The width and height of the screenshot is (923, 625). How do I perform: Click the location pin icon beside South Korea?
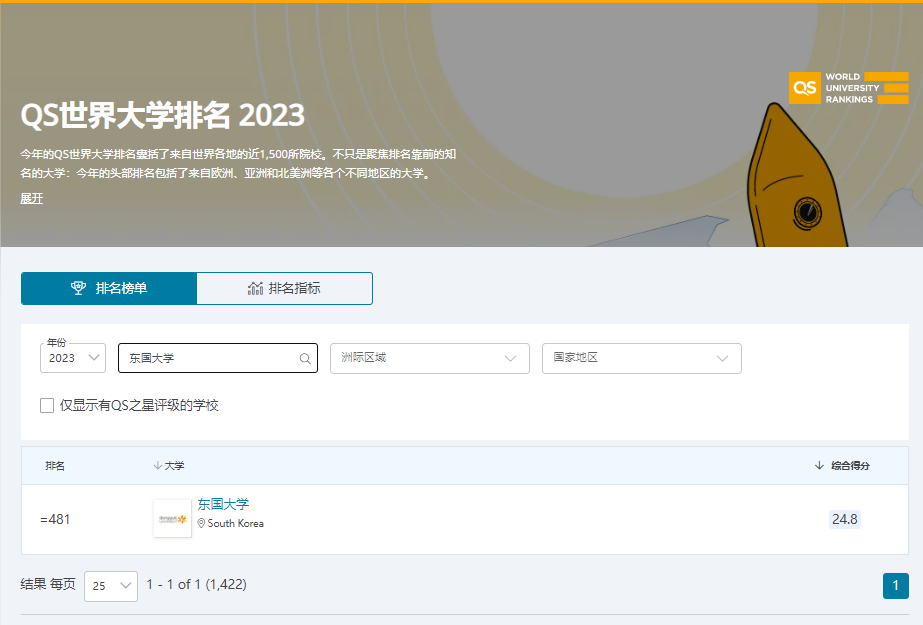coord(201,523)
